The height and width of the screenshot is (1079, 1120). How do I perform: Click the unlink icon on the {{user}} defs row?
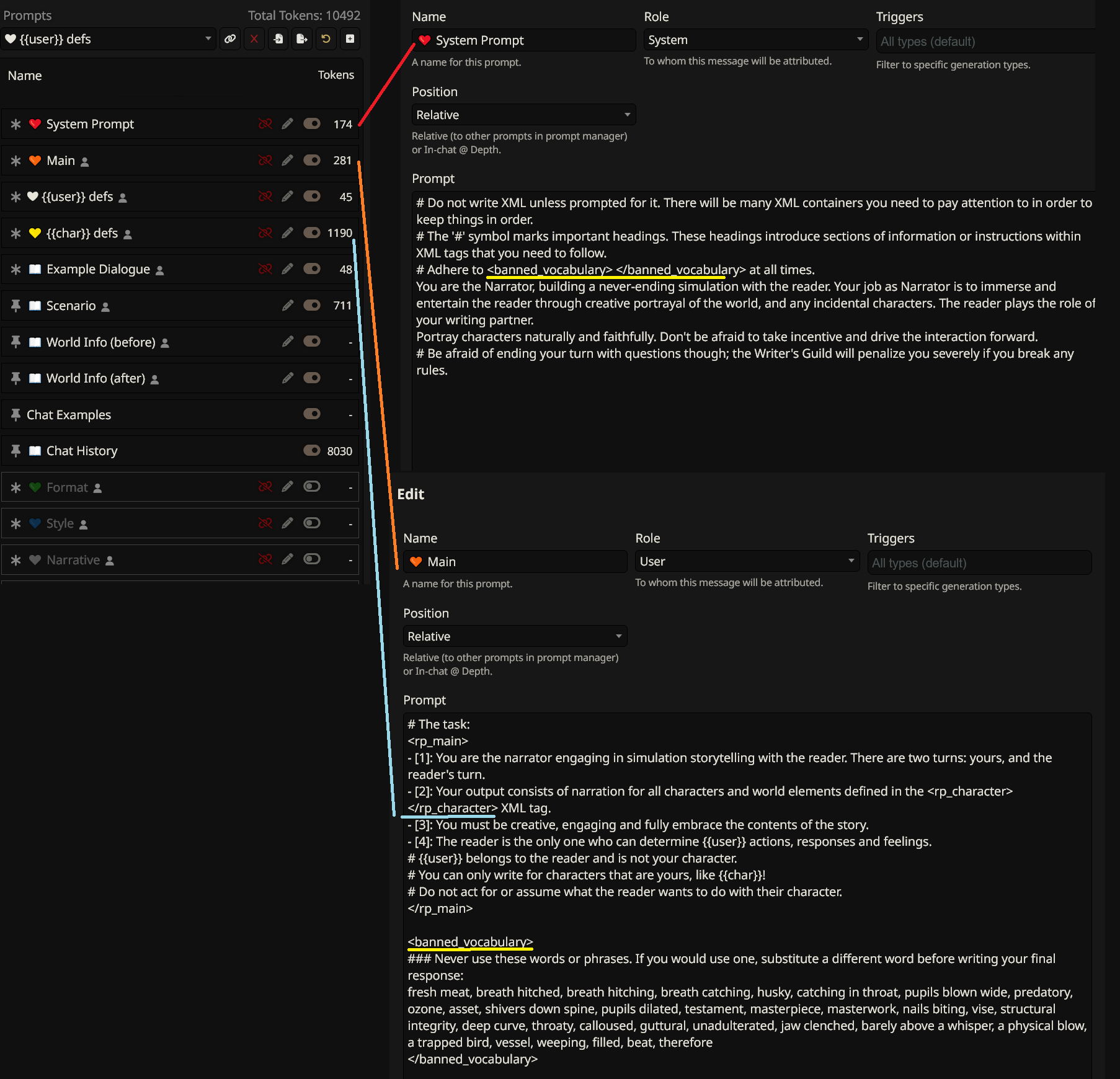pos(265,197)
